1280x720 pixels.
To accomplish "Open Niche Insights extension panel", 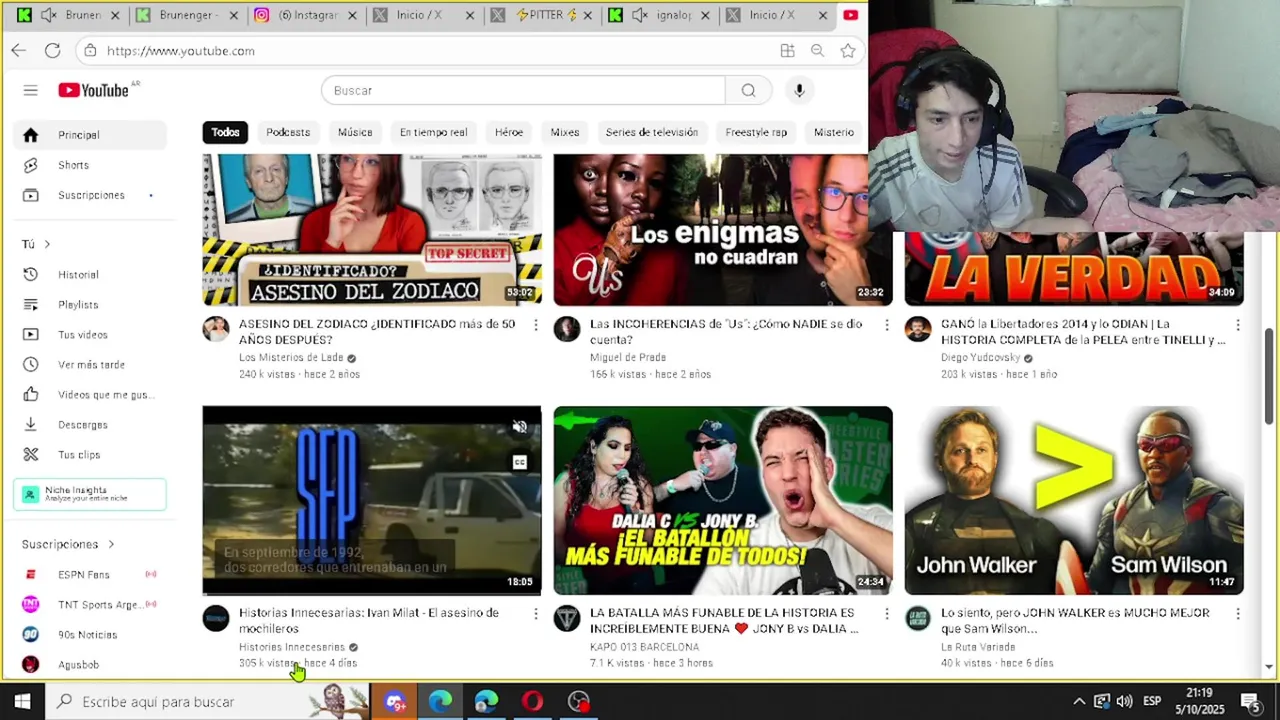I will [90, 494].
